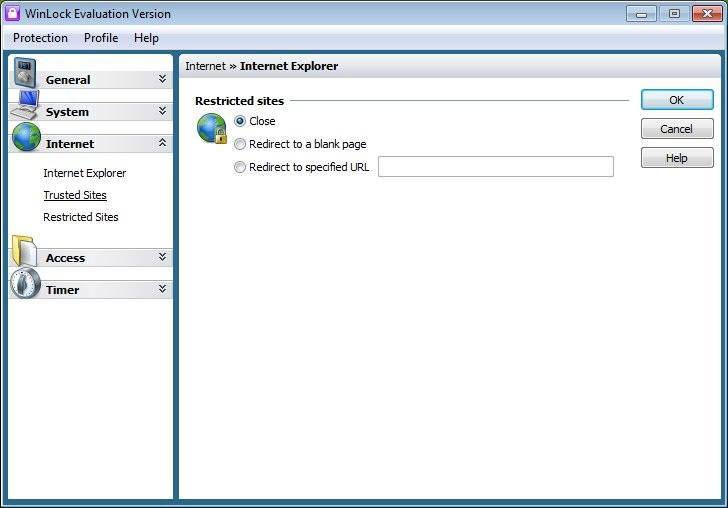Click the Internet section header label
Image resolution: width=728 pixels, height=508 pixels.
pyautogui.click(x=70, y=144)
